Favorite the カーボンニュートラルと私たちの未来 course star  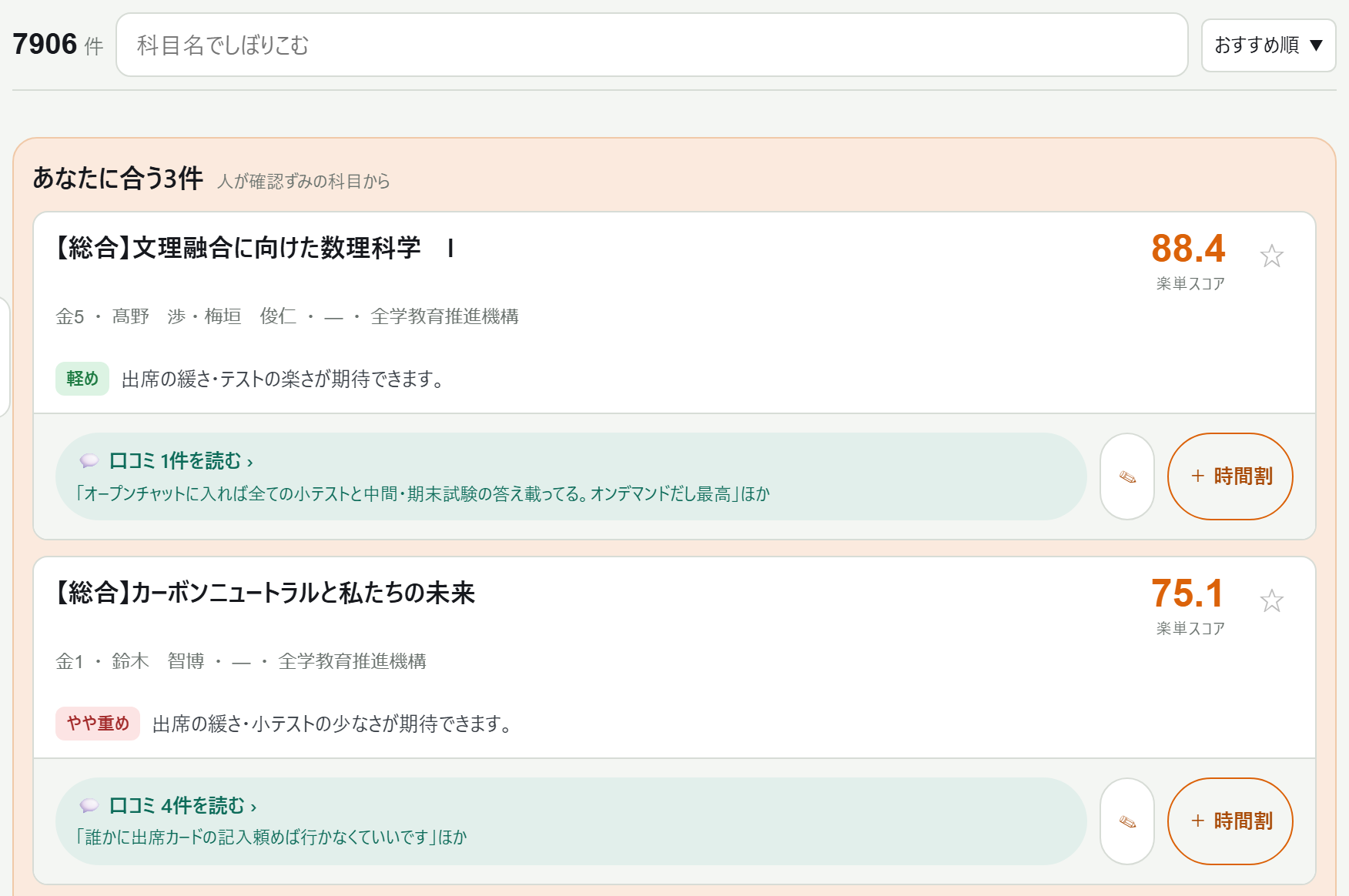1271,600
